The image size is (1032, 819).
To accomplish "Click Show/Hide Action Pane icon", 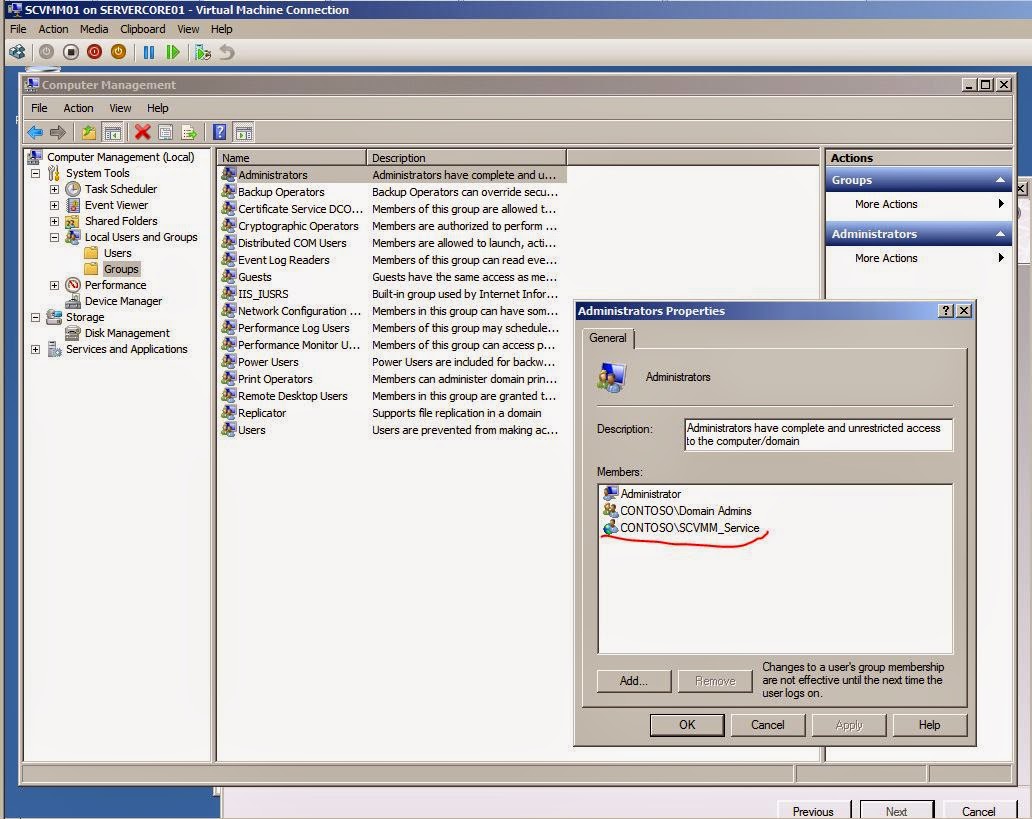I will (x=244, y=132).
